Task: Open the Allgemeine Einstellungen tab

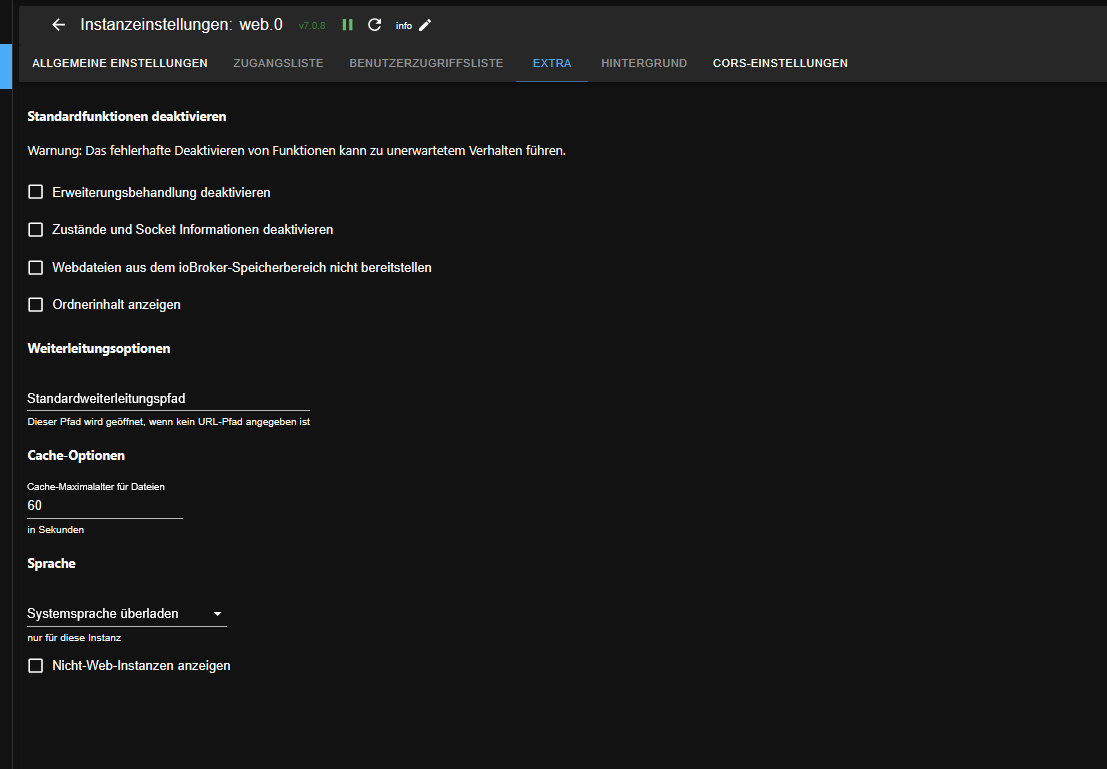Action: coord(120,63)
